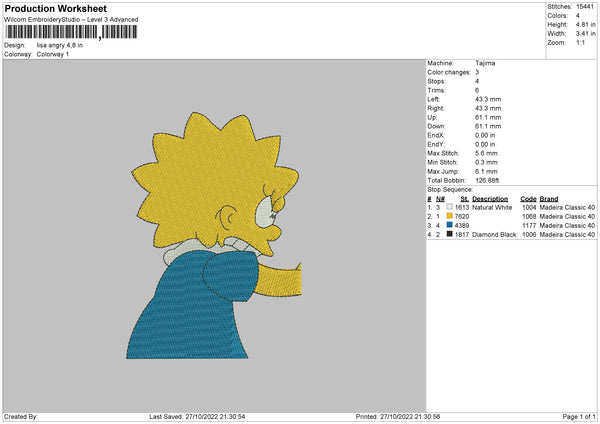The width and height of the screenshot is (600, 424).
Task: Select the 'Trims:' label
Action: click(436, 90)
